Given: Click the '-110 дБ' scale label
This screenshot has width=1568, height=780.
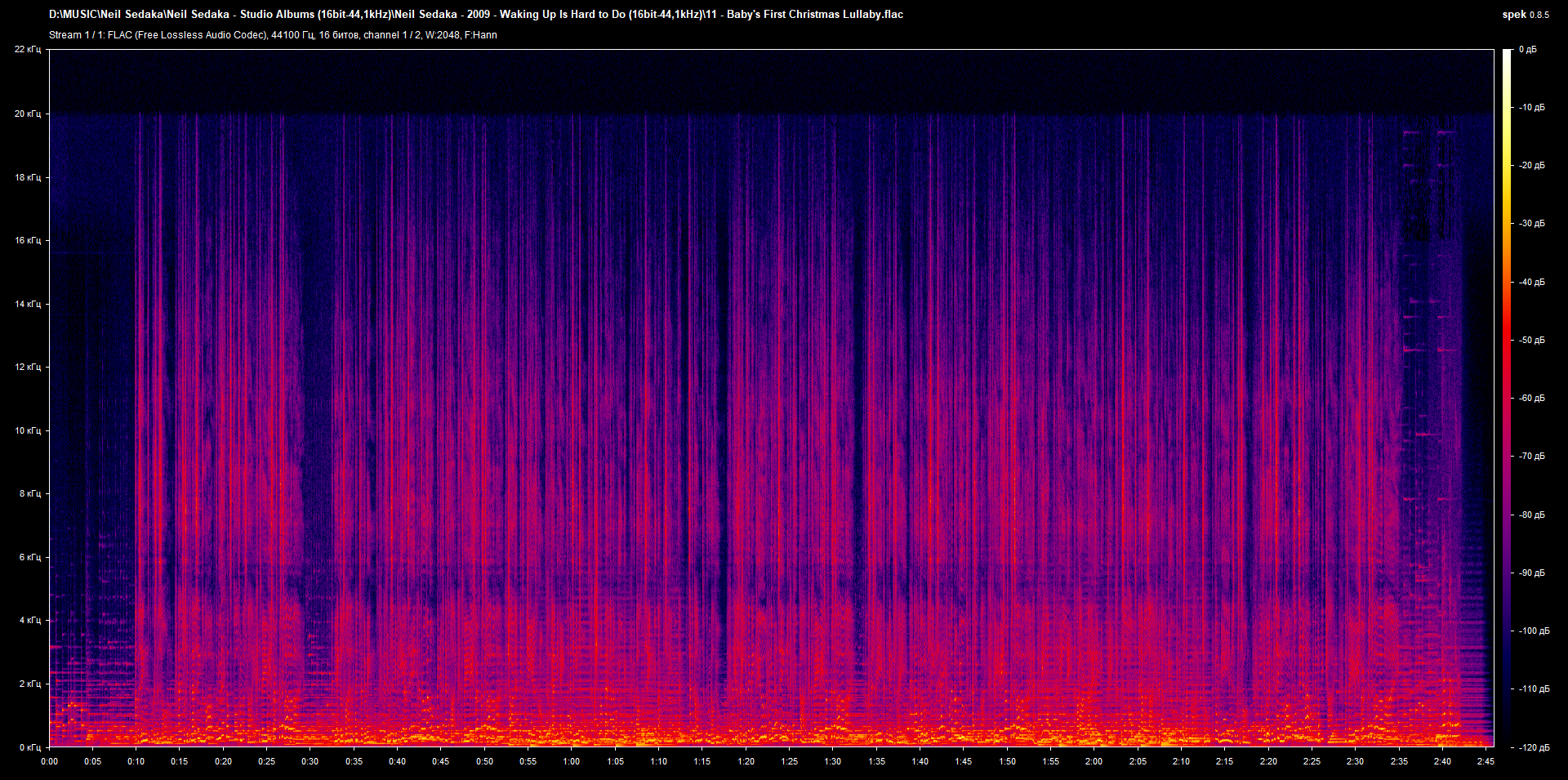Looking at the screenshot, I should click(1534, 689).
